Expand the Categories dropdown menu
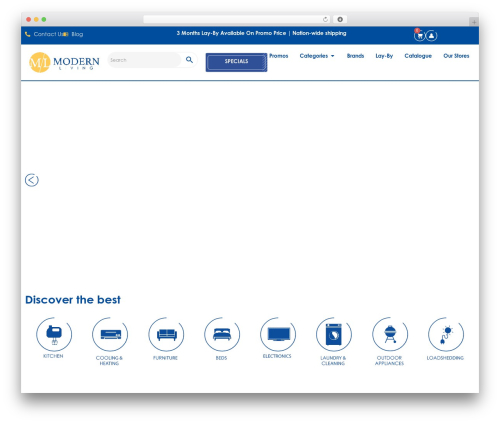Screen dimensions: 500x423 tap(317, 56)
